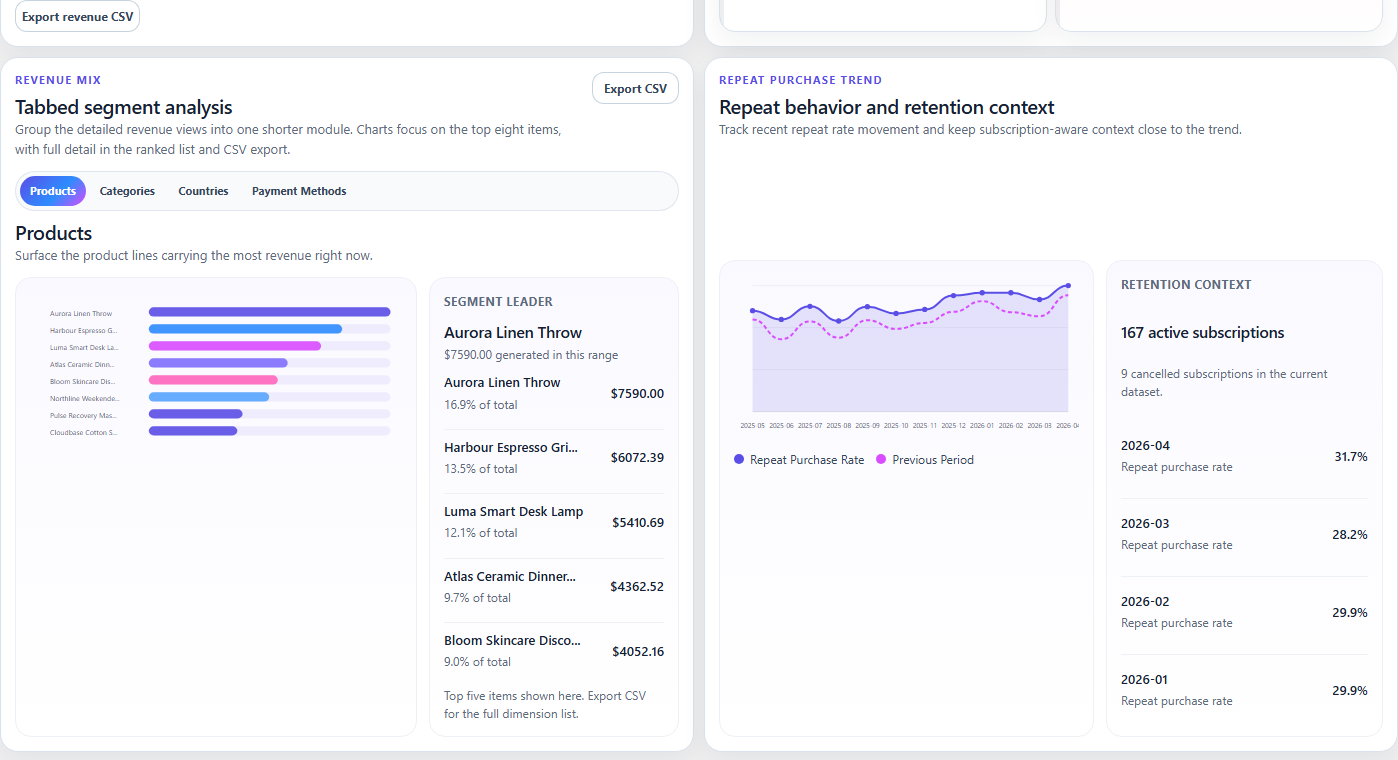Toggle the Repeat Purchase Rate series legend
Image resolution: width=1398 pixels, height=760 pixels.
(799, 459)
